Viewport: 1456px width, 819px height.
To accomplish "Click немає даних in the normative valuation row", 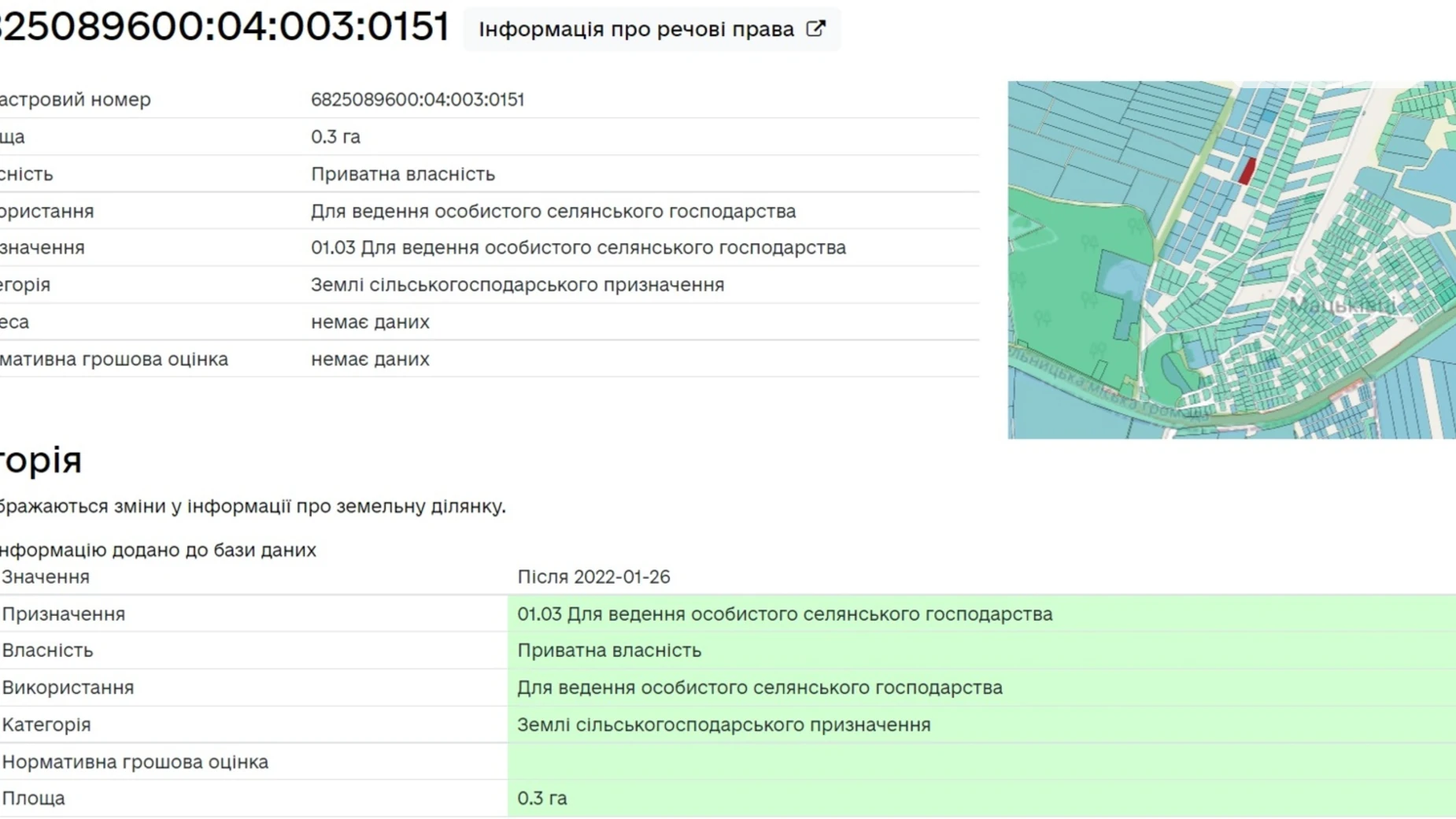I will tap(370, 359).
